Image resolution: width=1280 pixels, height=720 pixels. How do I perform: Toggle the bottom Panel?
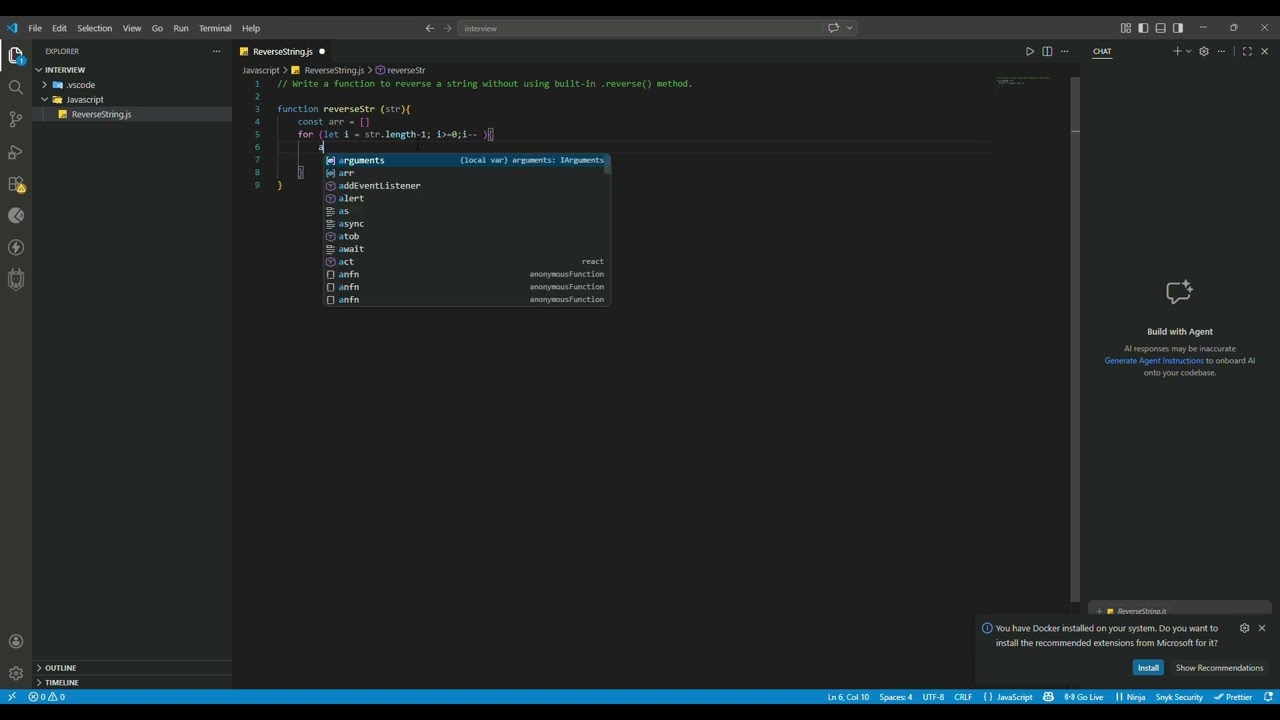point(1160,28)
